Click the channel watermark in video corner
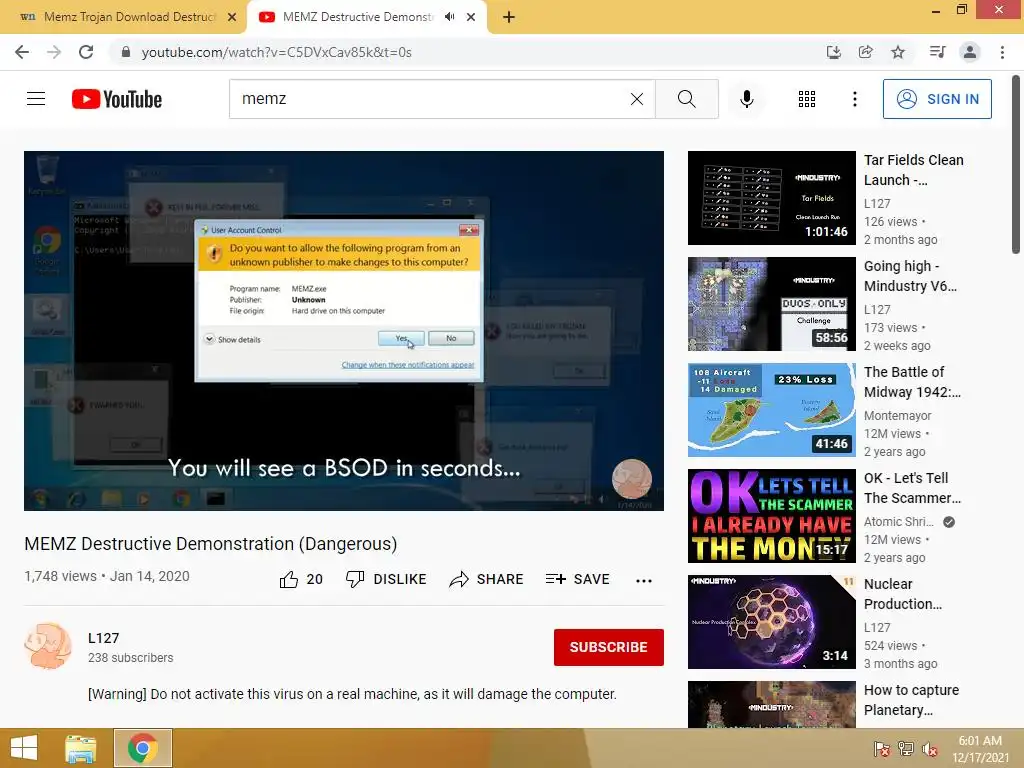Image resolution: width=1024 pixels, height=768 pixels. [x=632, y=479]
